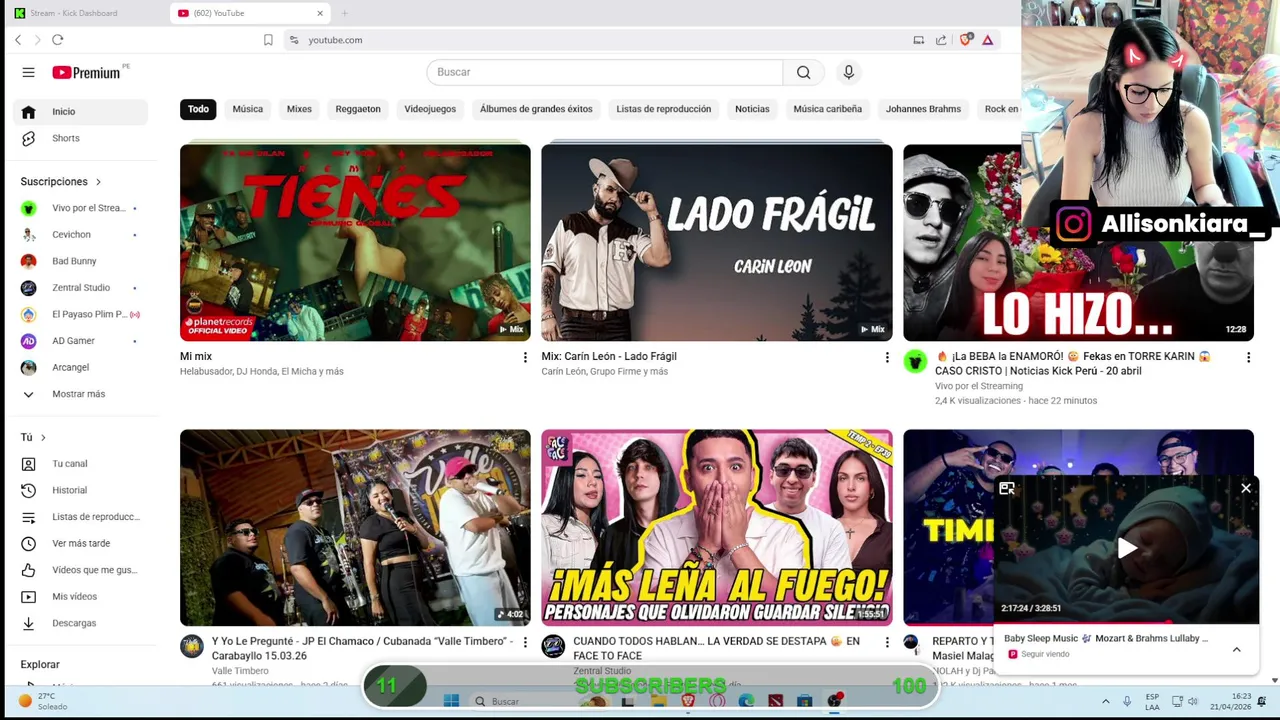Expand the miniplayer to the watch page
Viewport: 1280px width, 720px height.
click(x=1007, y=488)
